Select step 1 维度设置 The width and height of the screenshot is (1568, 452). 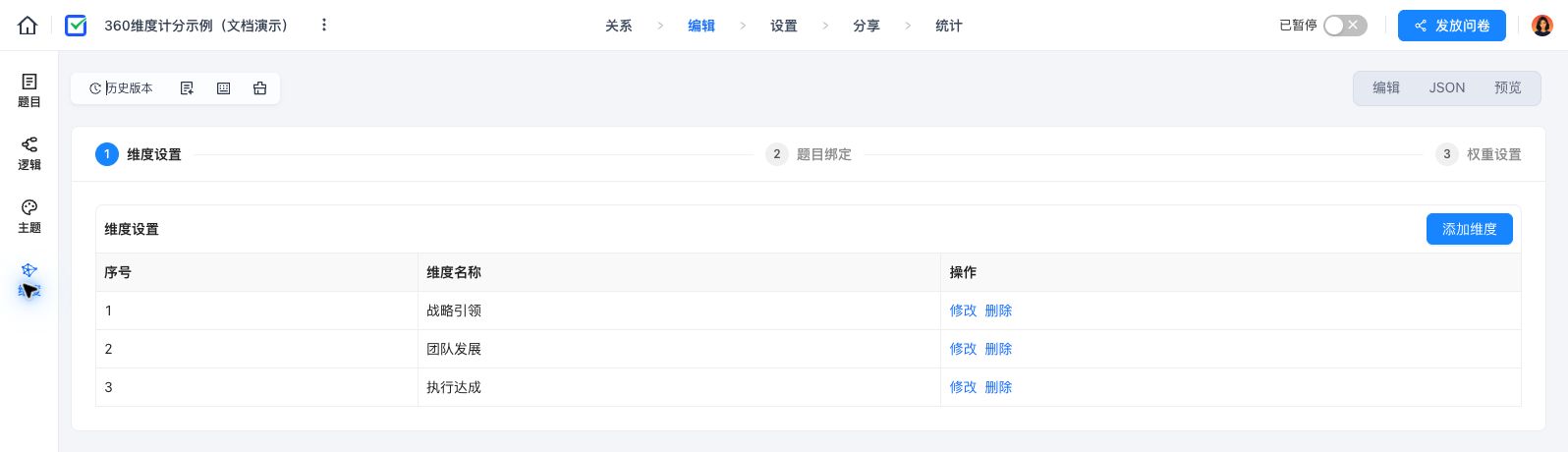click(139, 154)
